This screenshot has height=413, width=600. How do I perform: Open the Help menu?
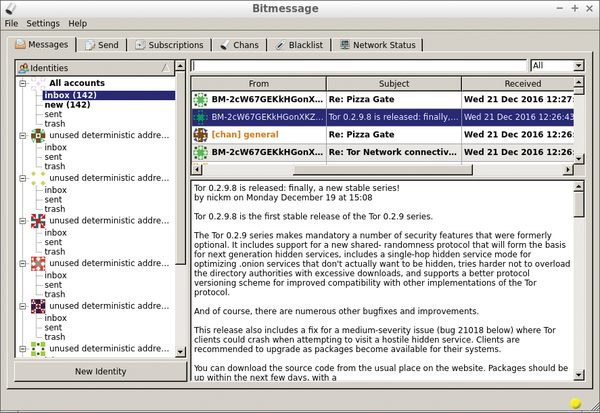78,24
